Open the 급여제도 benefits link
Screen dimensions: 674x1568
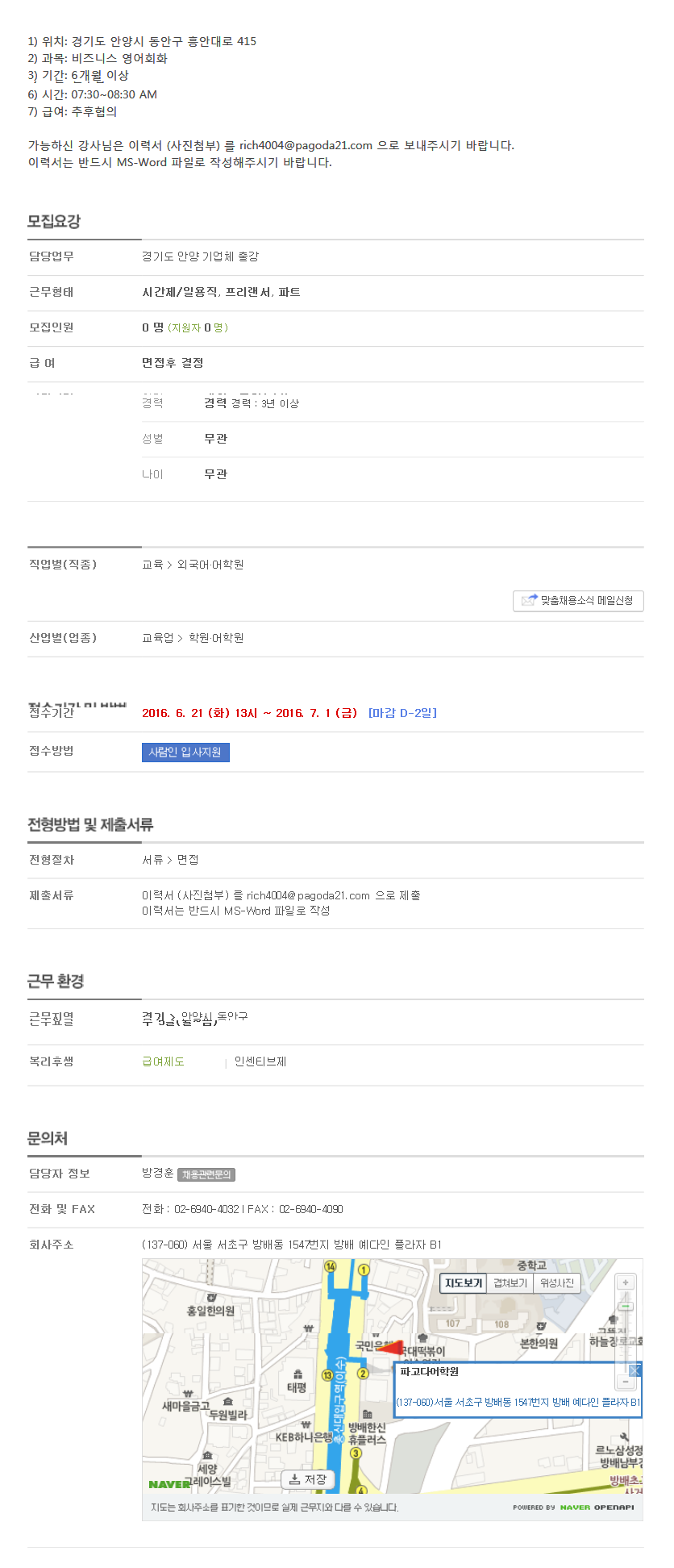point(164,1061)
